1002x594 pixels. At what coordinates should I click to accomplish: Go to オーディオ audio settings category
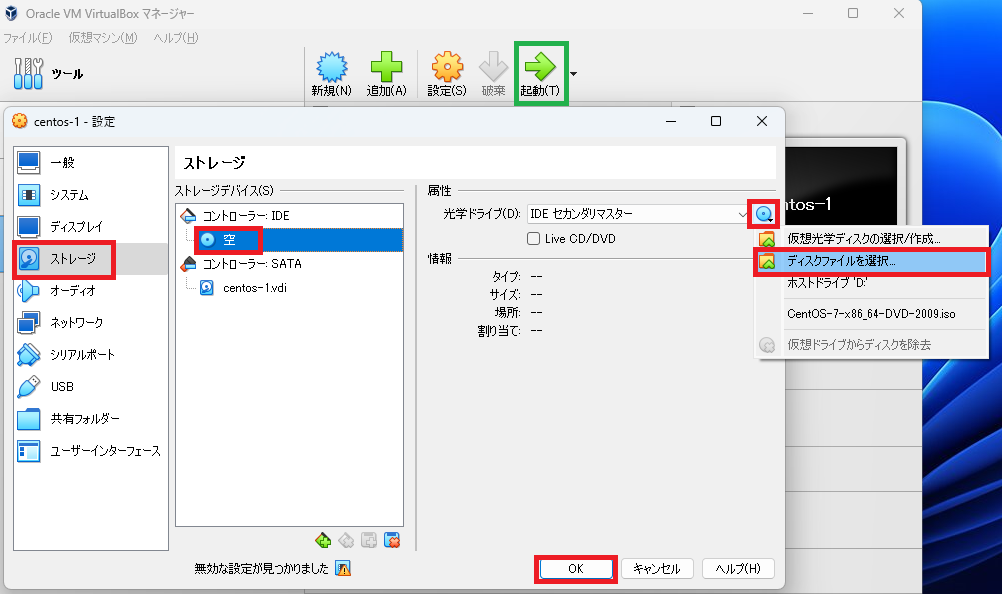pyautogui.click(x=91, y=291)
